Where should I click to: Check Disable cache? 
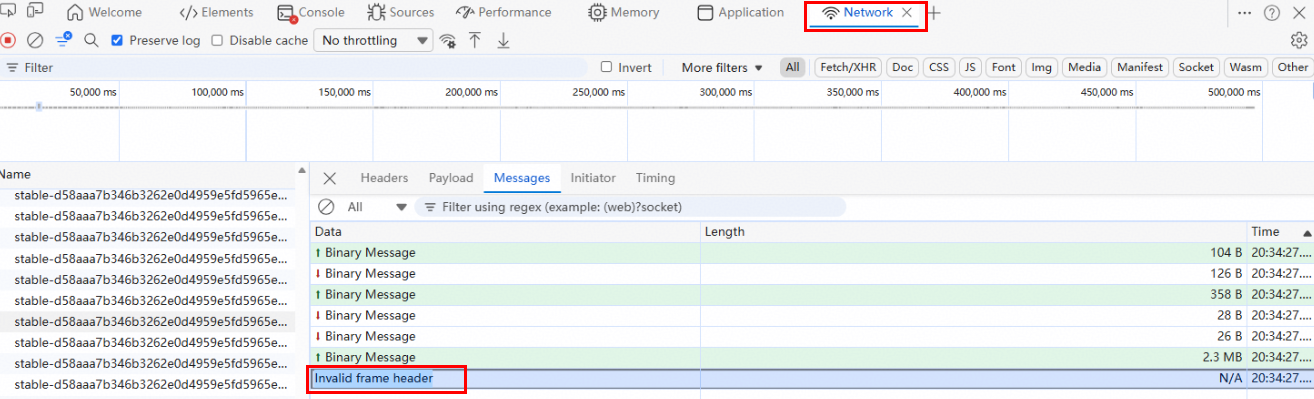(217, 40)
